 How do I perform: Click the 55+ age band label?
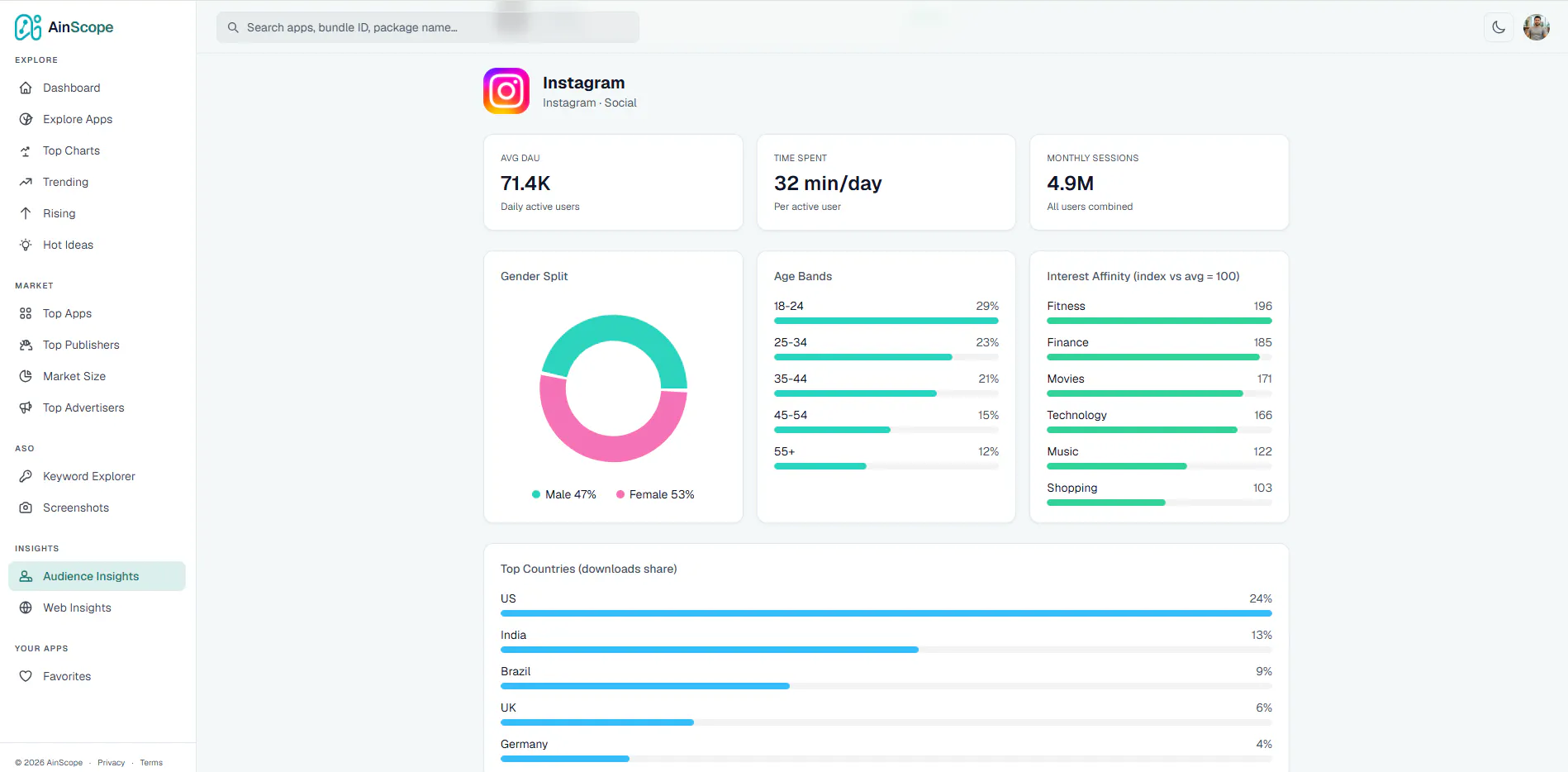click(x=784, y=451)
